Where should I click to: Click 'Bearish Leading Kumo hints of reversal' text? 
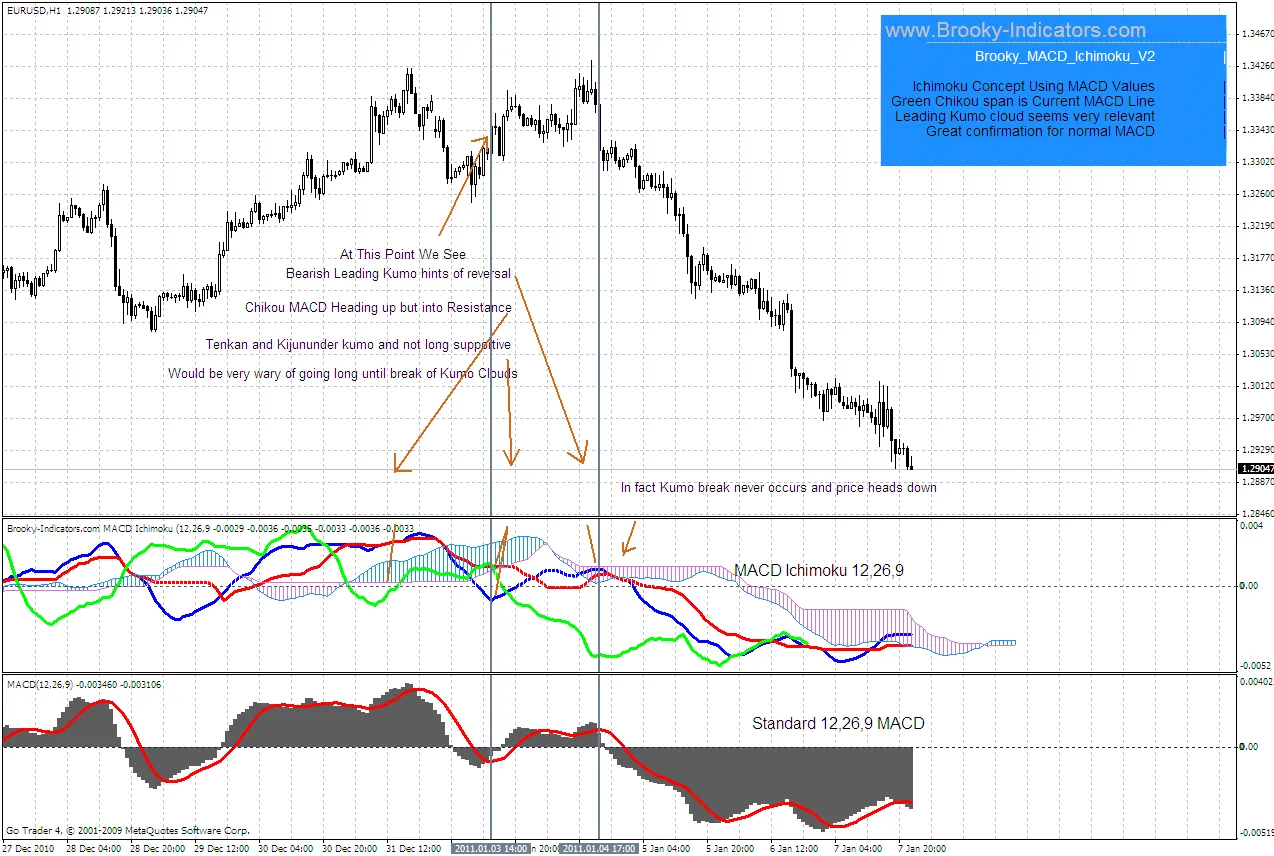(398, 273)
